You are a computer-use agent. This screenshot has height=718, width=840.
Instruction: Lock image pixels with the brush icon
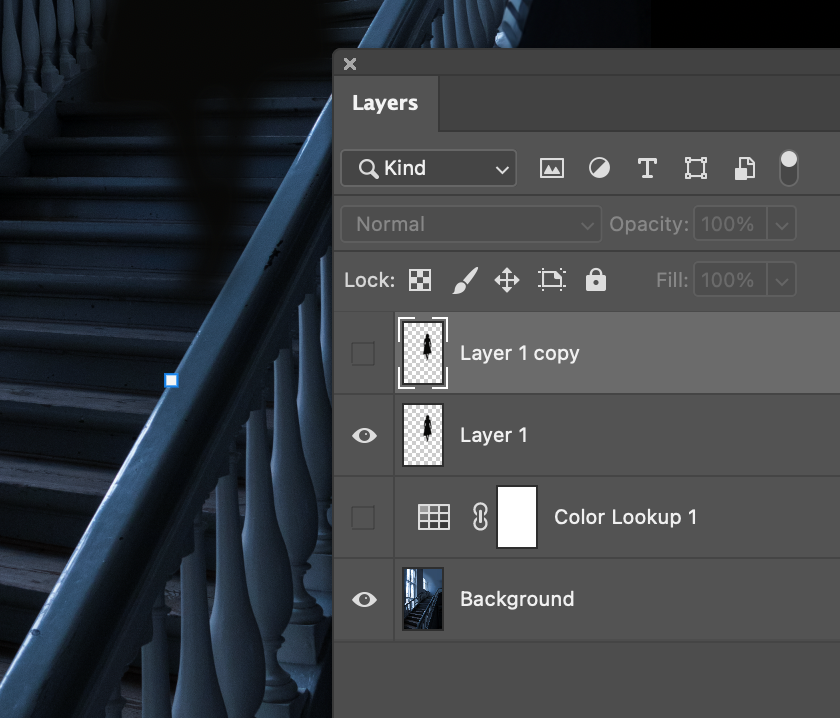pyautogui.click(x=463, y=280)
